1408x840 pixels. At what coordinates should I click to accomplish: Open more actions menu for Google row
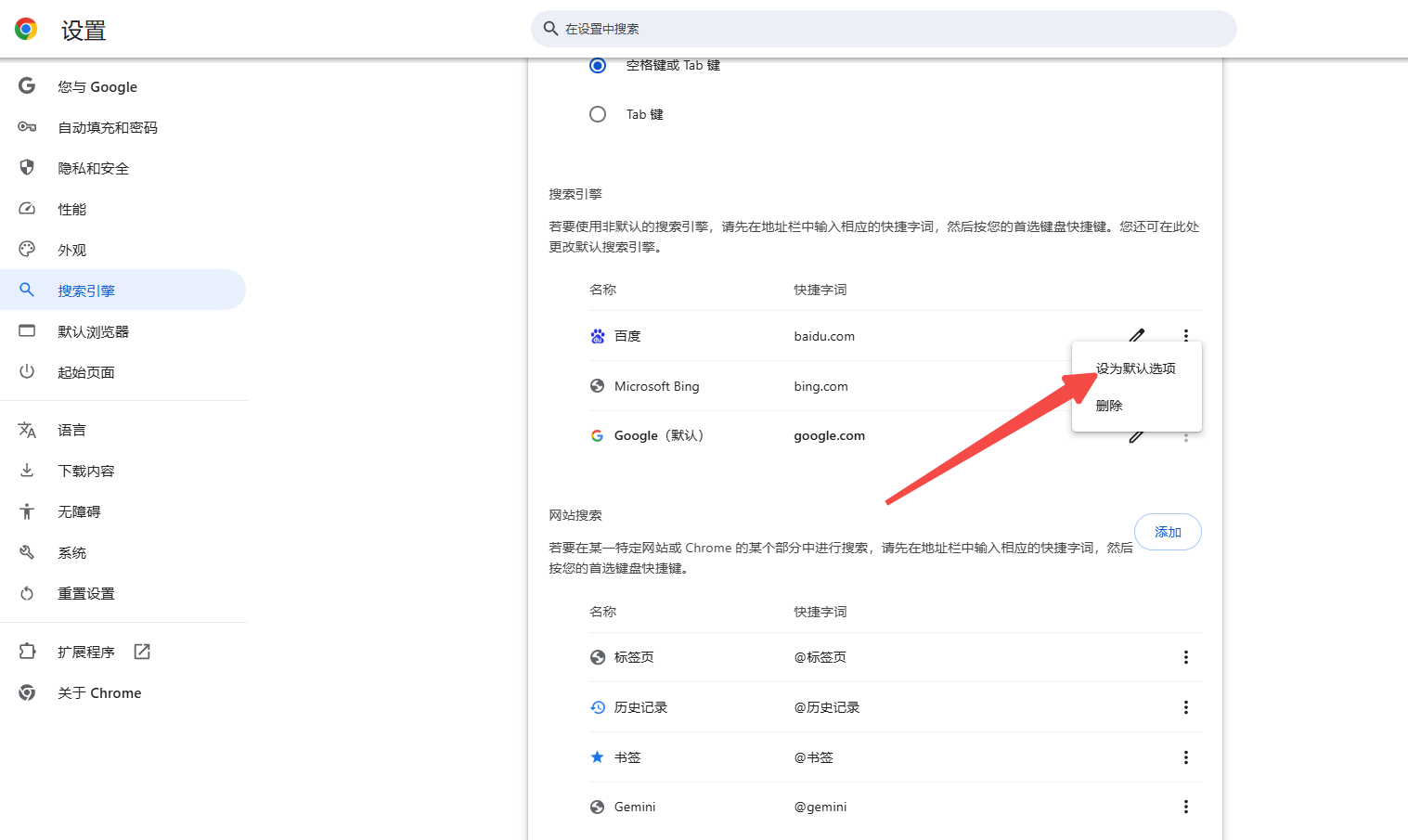point(1185,437)
